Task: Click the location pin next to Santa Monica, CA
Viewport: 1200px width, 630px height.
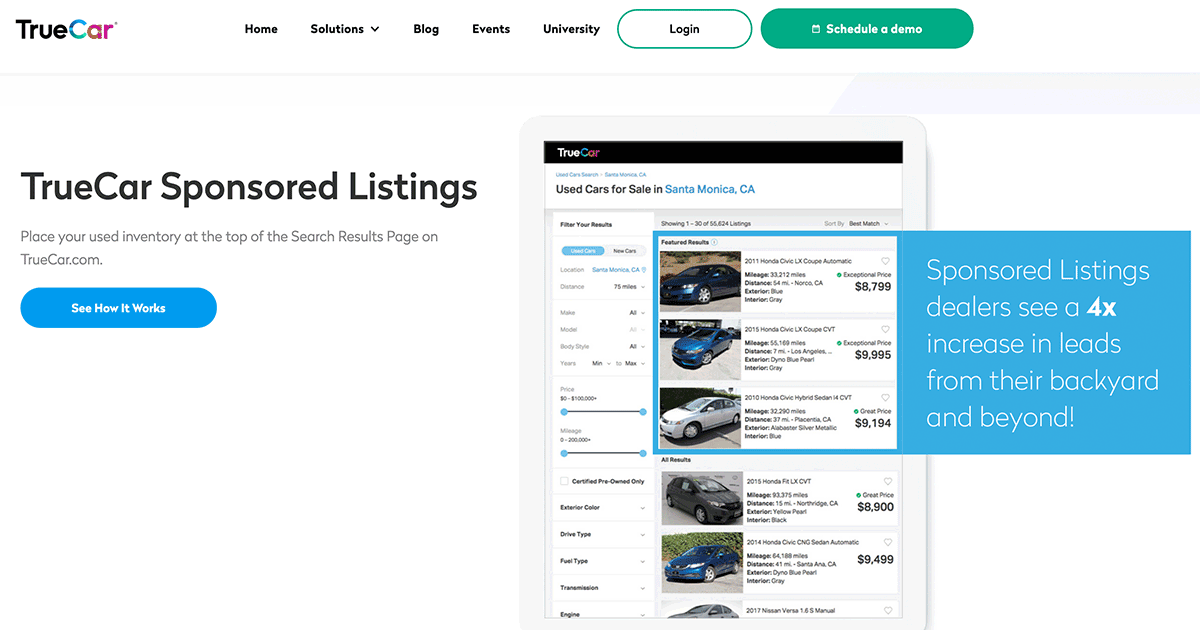Action: pyautogui.click(x=642, y=270)
